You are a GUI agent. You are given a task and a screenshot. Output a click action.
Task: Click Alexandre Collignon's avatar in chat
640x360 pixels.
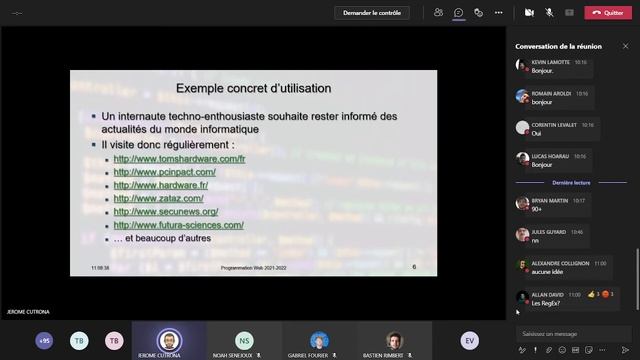pos(522,266)
